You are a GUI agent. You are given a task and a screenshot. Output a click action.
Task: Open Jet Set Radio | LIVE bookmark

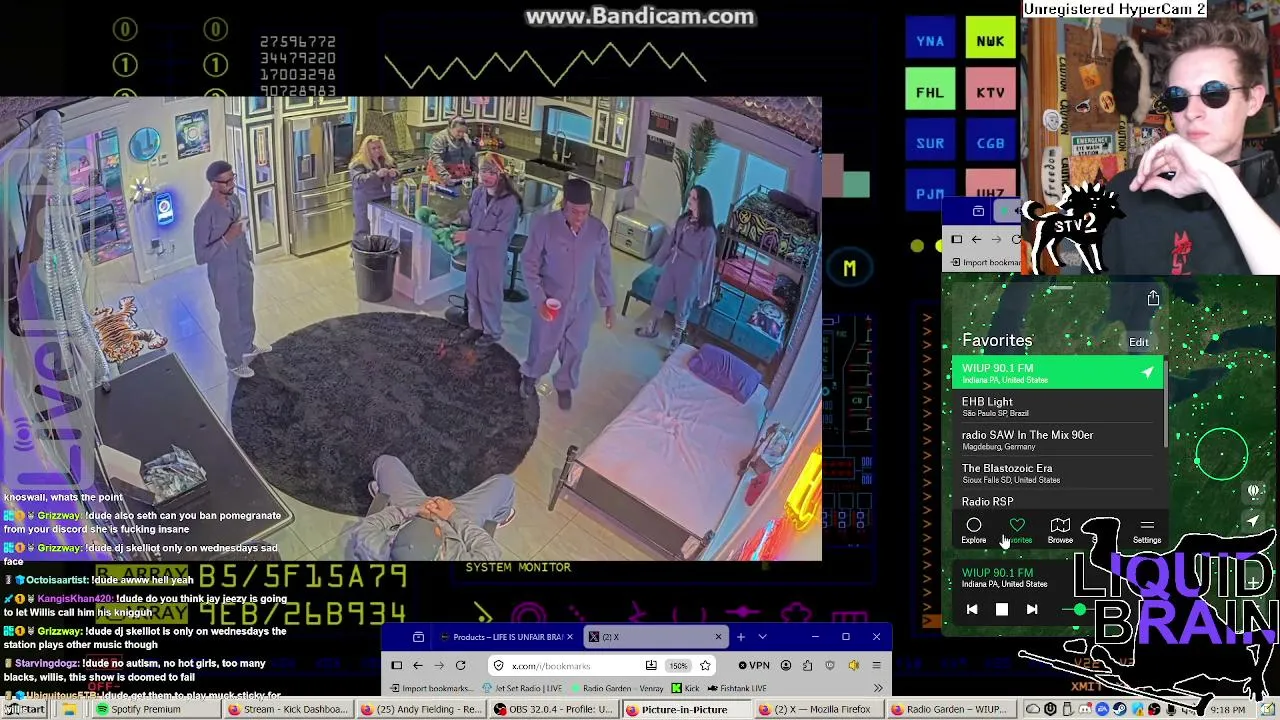(522, 688)
